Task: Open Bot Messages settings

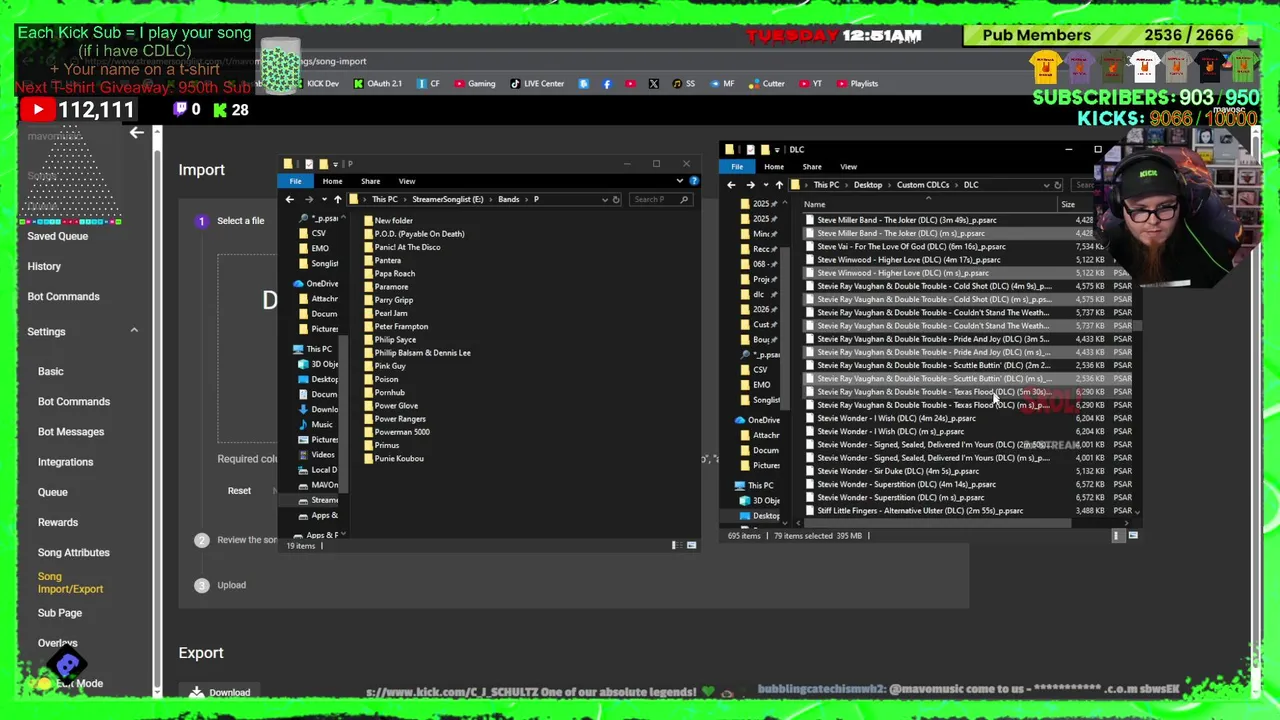Action: click(x=71, y=432)
